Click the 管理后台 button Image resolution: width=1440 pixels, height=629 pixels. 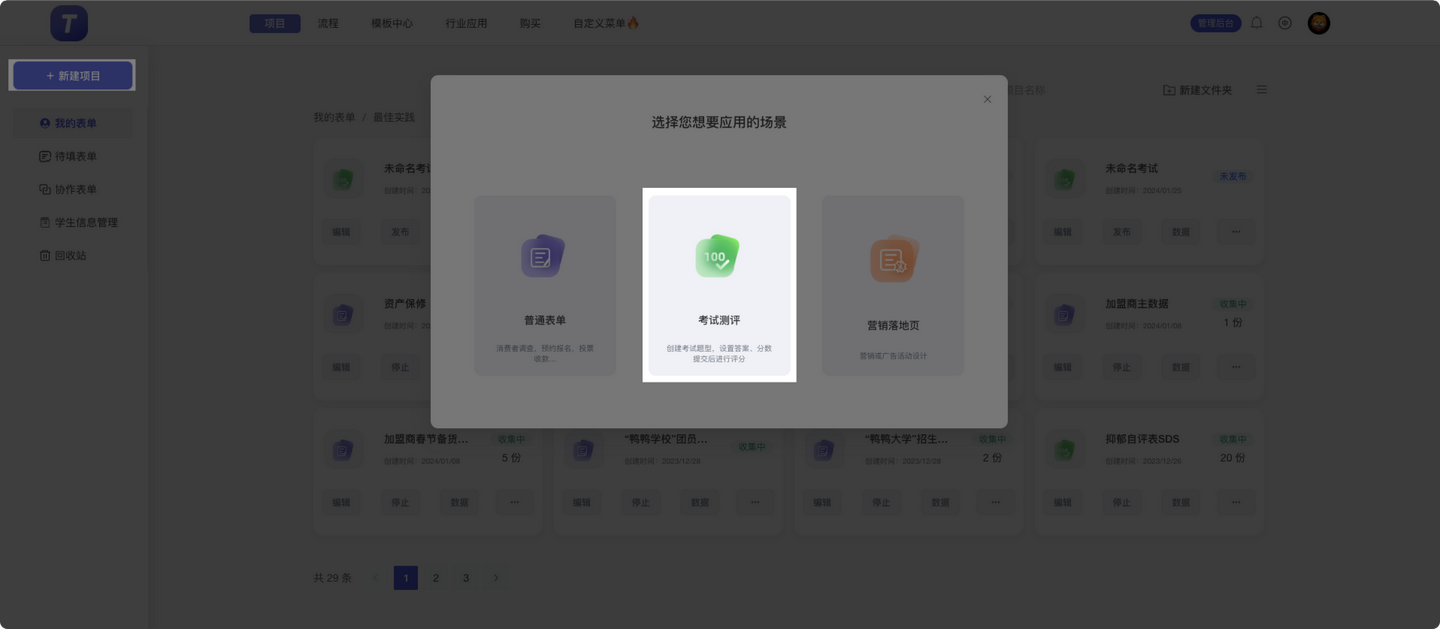(1216, 23)
